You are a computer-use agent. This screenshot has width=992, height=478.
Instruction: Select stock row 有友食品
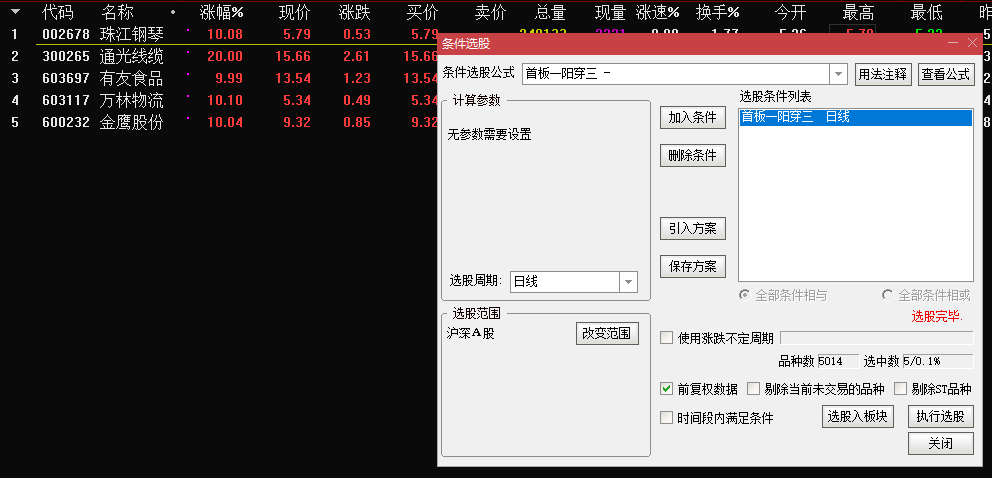132,78
